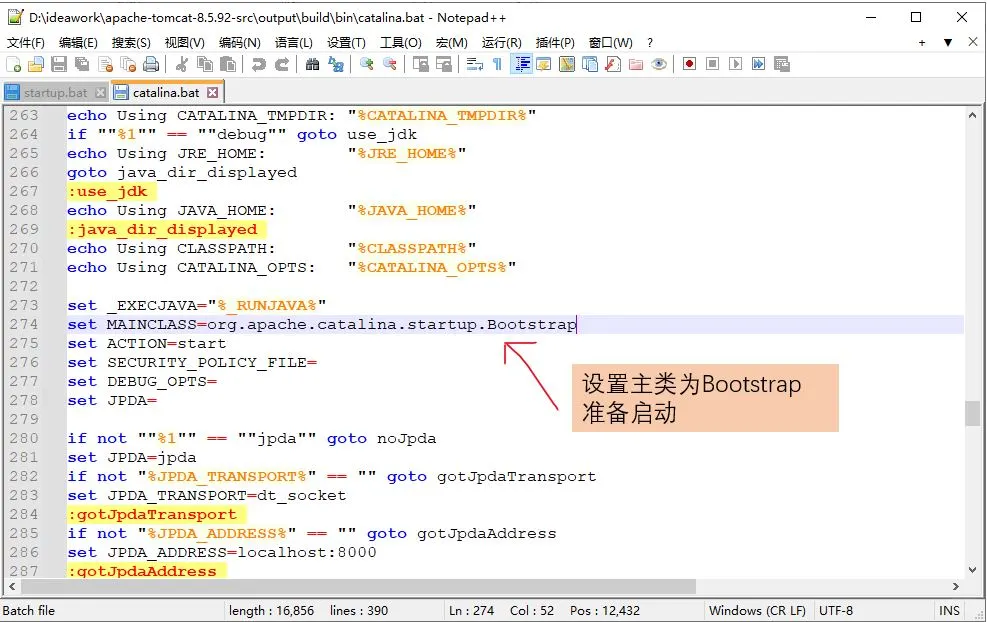Save all open files
Image resolution: width=987 pixels, height=622 pixels.
click(80, 63)
